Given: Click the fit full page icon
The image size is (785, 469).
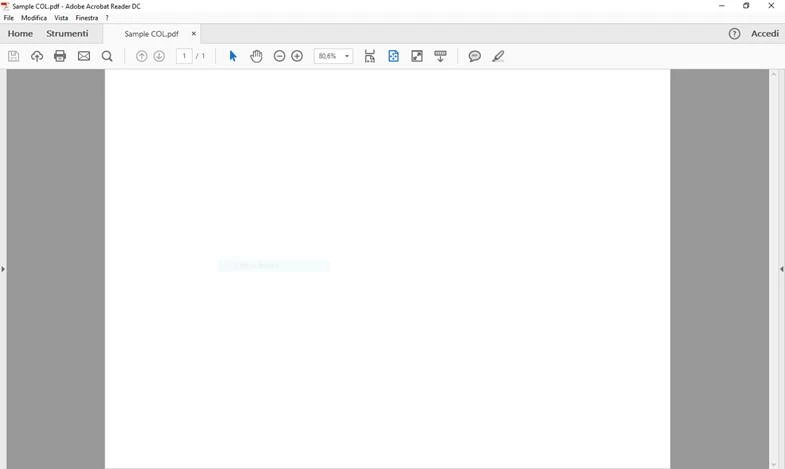Looking at the screenshot, I should (x=394, y=56).
